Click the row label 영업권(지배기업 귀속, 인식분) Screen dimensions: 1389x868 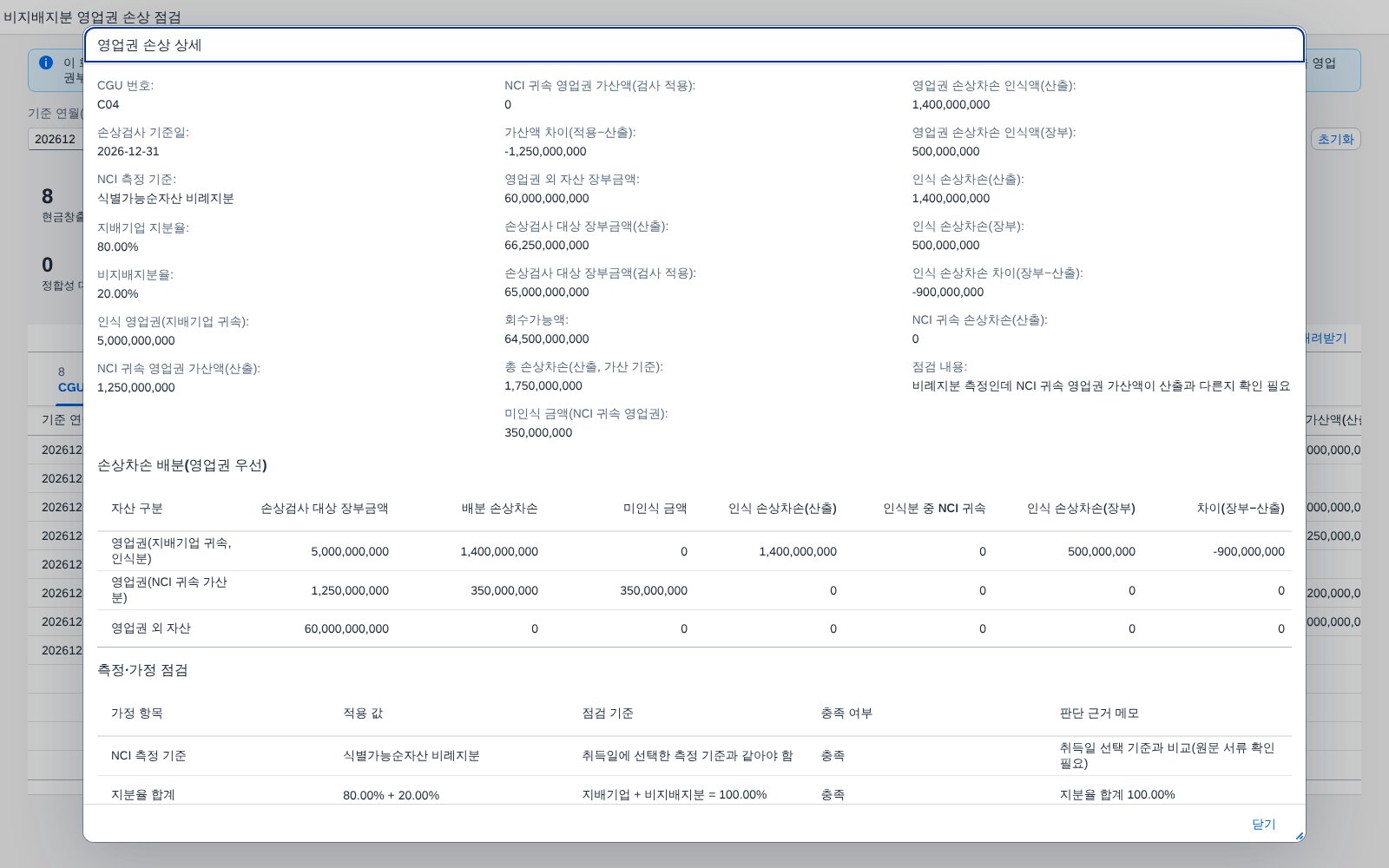pos(171,550)
